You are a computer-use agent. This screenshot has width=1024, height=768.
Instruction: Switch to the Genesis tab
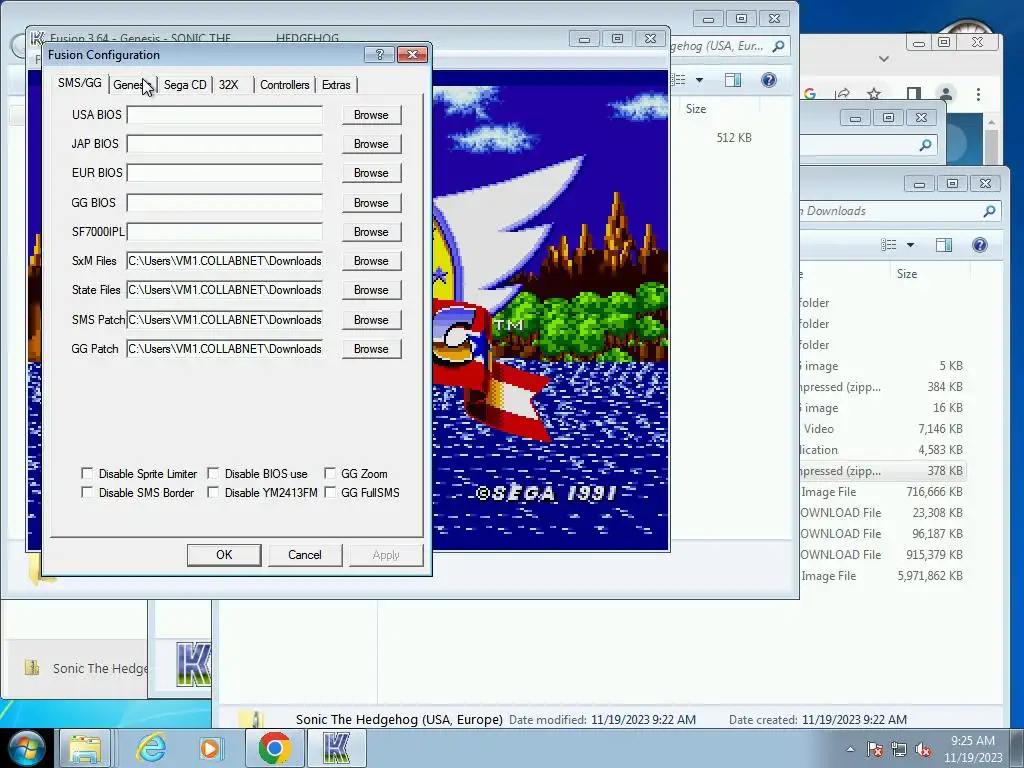(133, 85)
